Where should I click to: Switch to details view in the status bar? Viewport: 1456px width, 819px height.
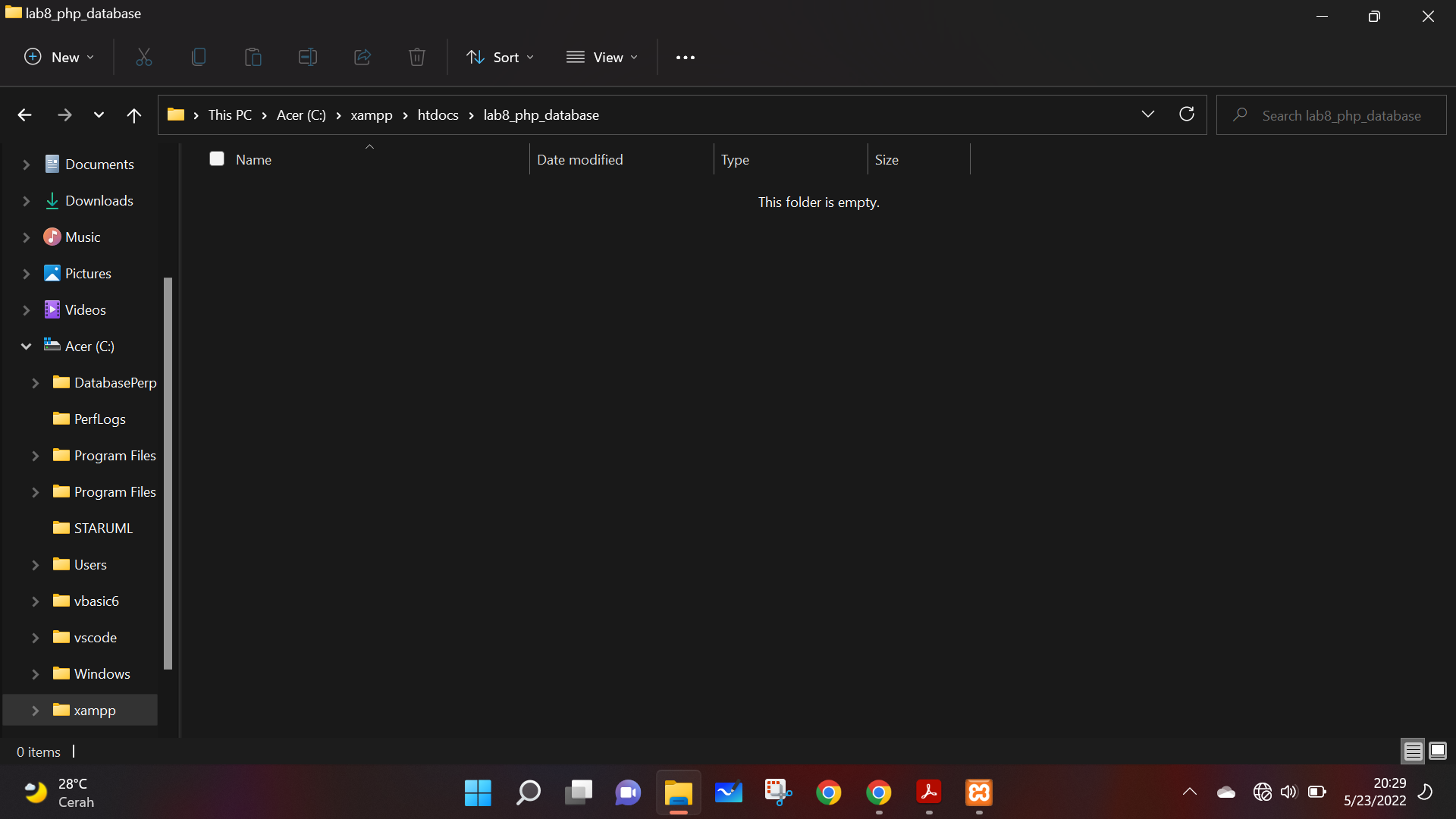1412,751
